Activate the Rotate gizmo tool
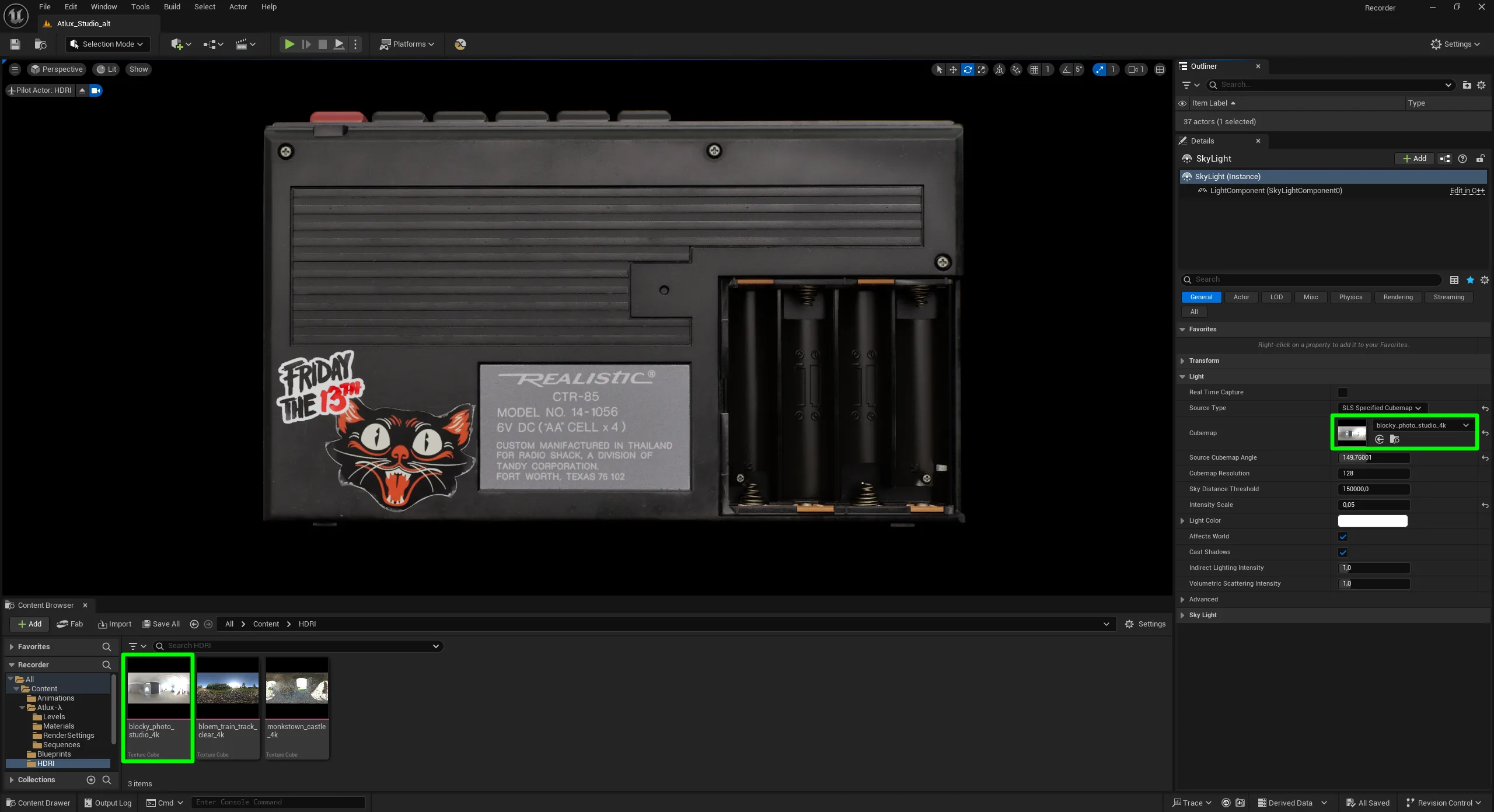Screen dimensions: 1494x812 pyautogui.click(x=968, y=69)
